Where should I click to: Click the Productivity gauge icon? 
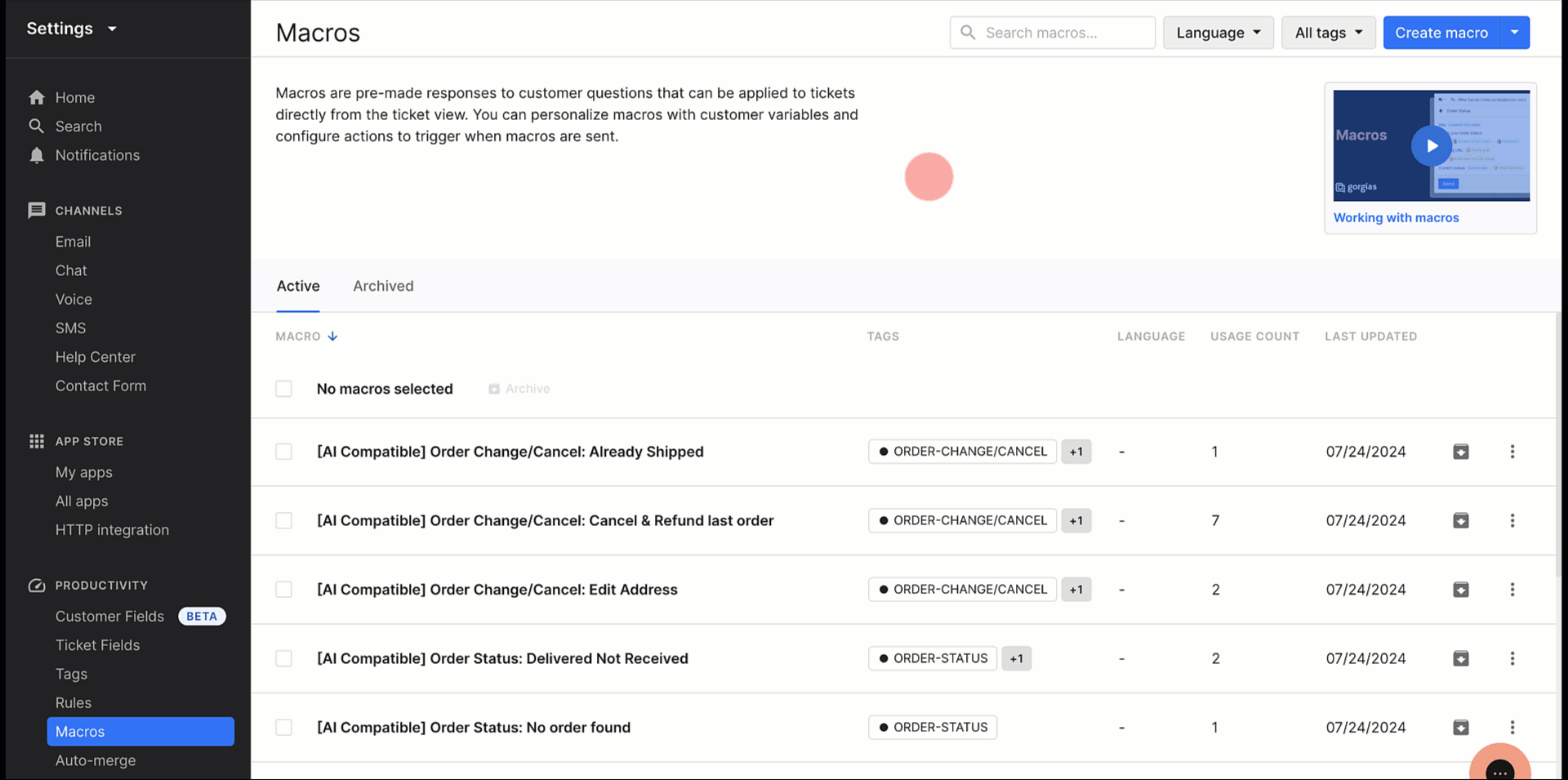point(37,585)
